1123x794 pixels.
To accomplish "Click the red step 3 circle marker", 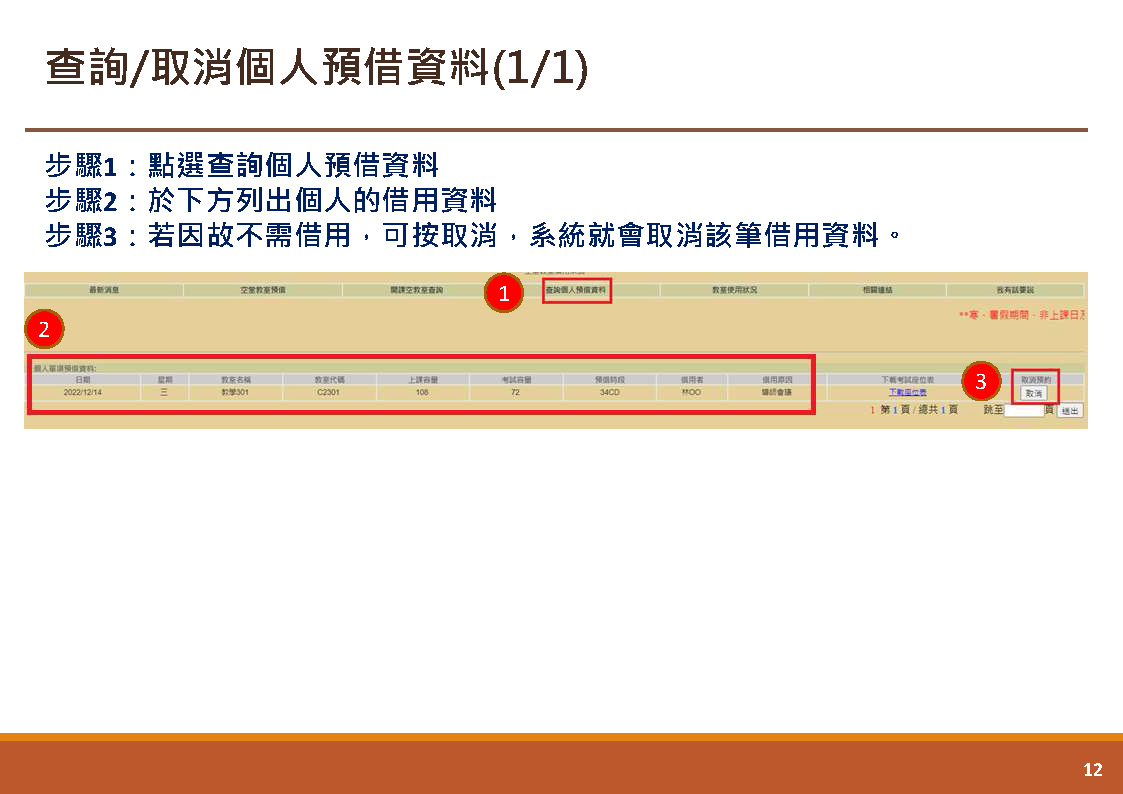I will 980,381.
